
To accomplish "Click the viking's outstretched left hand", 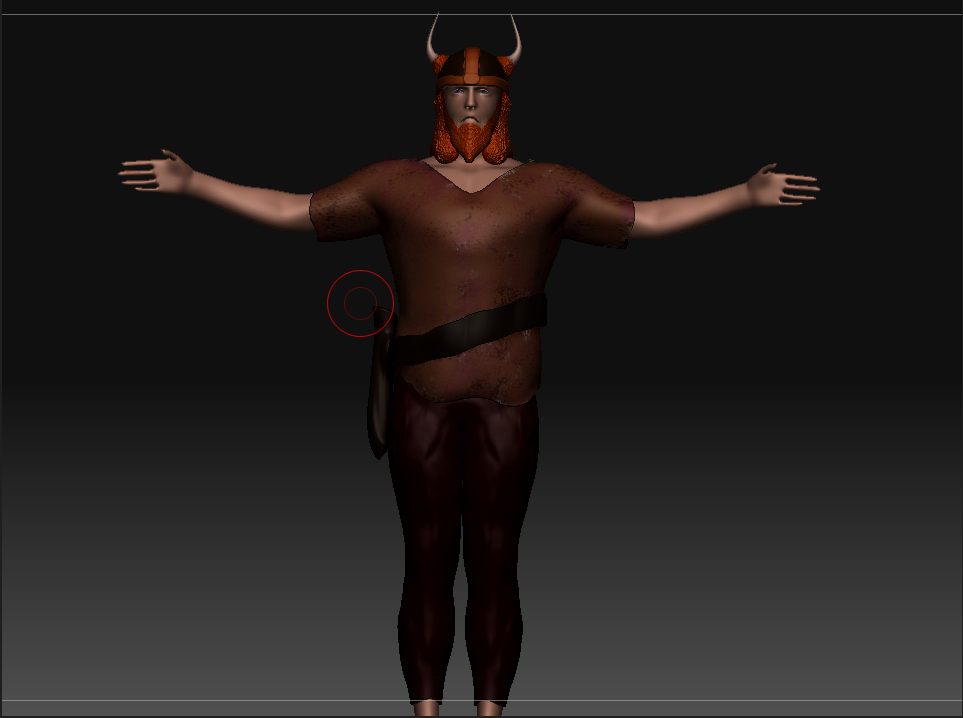I will coord(150,170).
